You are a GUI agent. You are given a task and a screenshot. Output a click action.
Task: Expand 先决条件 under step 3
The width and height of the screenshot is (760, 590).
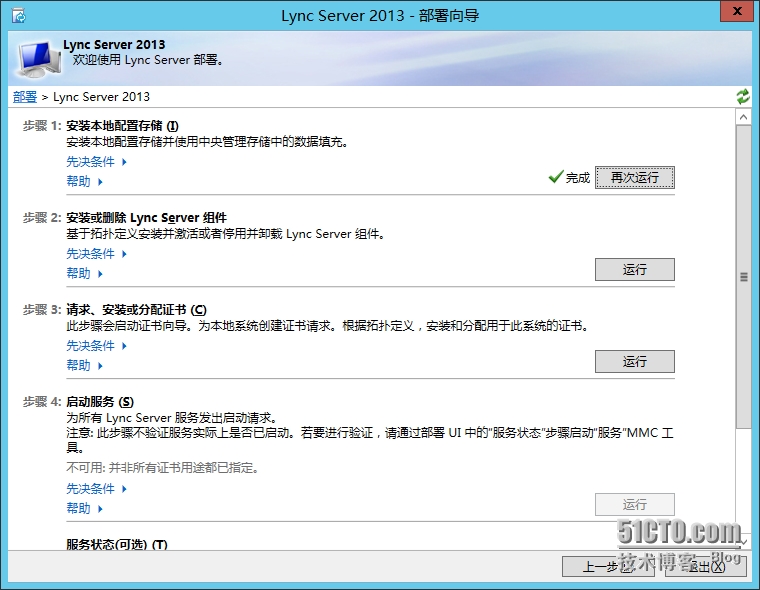click(96, 346)
